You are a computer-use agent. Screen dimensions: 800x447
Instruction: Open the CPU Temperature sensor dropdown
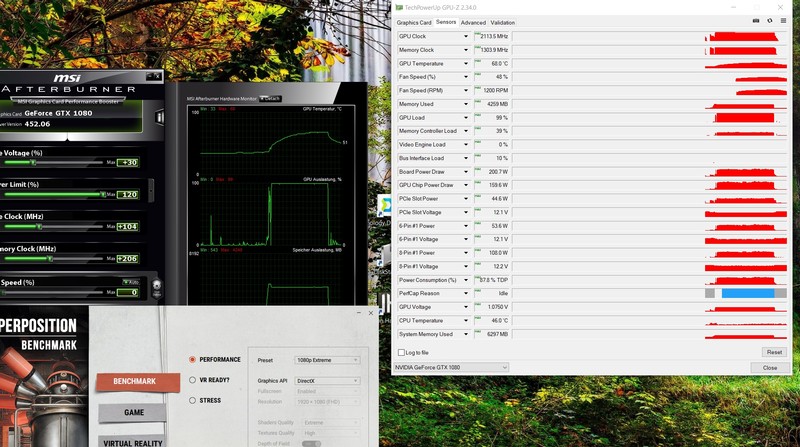click(465, 320)
